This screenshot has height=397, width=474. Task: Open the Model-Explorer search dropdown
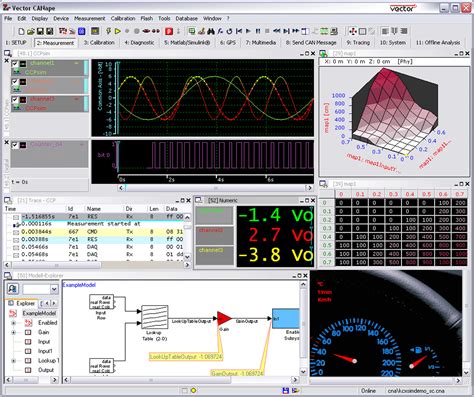click(x=54, y=289)
